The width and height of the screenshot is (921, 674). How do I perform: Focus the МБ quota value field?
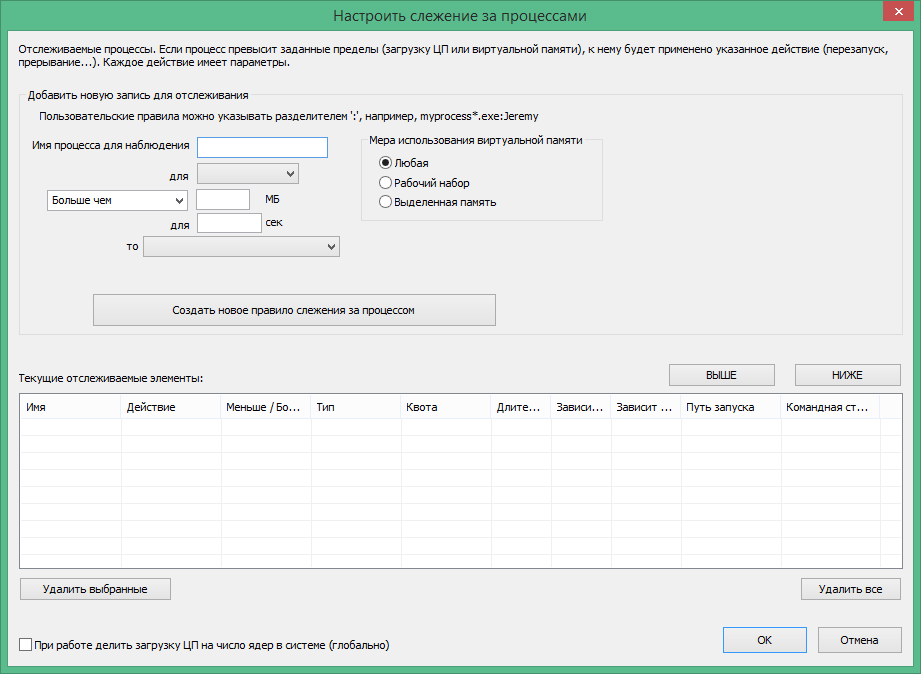[x=223, y=200]
